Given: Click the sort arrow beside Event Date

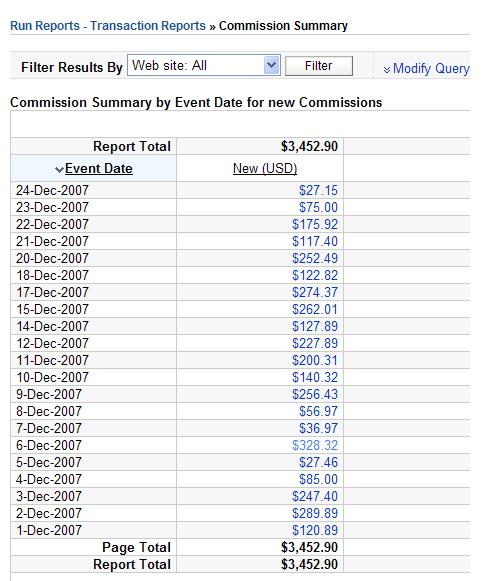Looking at the screenshot, I should (x=59, y=170).
